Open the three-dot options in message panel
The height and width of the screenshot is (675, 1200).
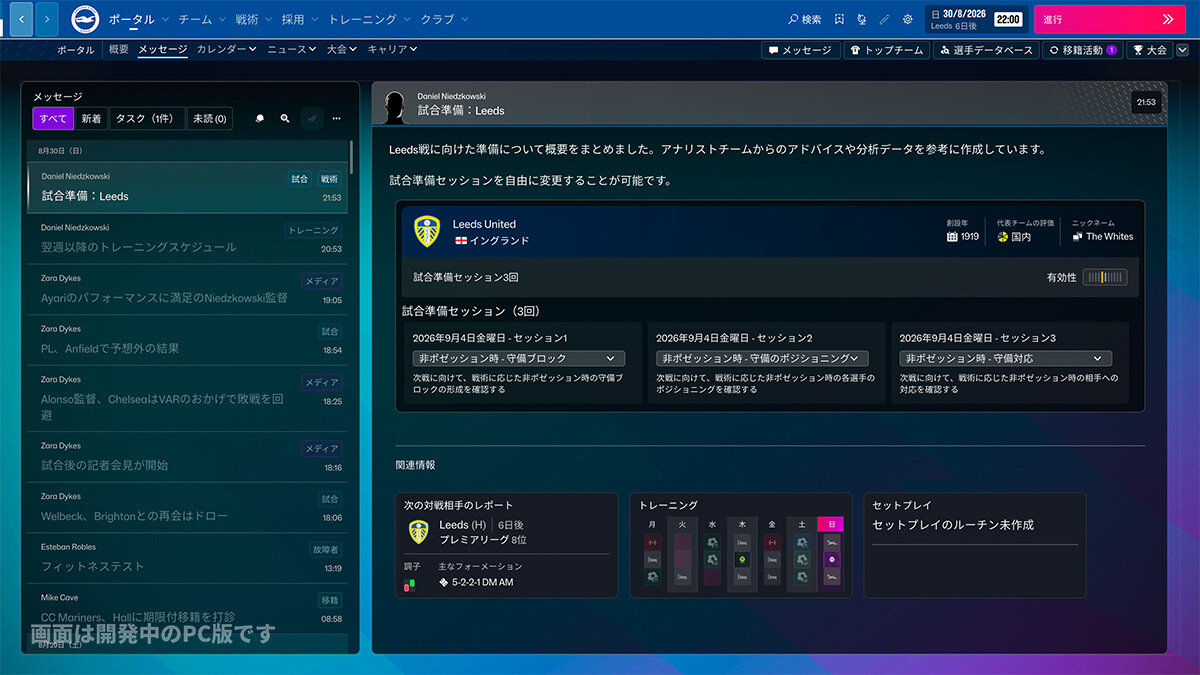(337, 118)
